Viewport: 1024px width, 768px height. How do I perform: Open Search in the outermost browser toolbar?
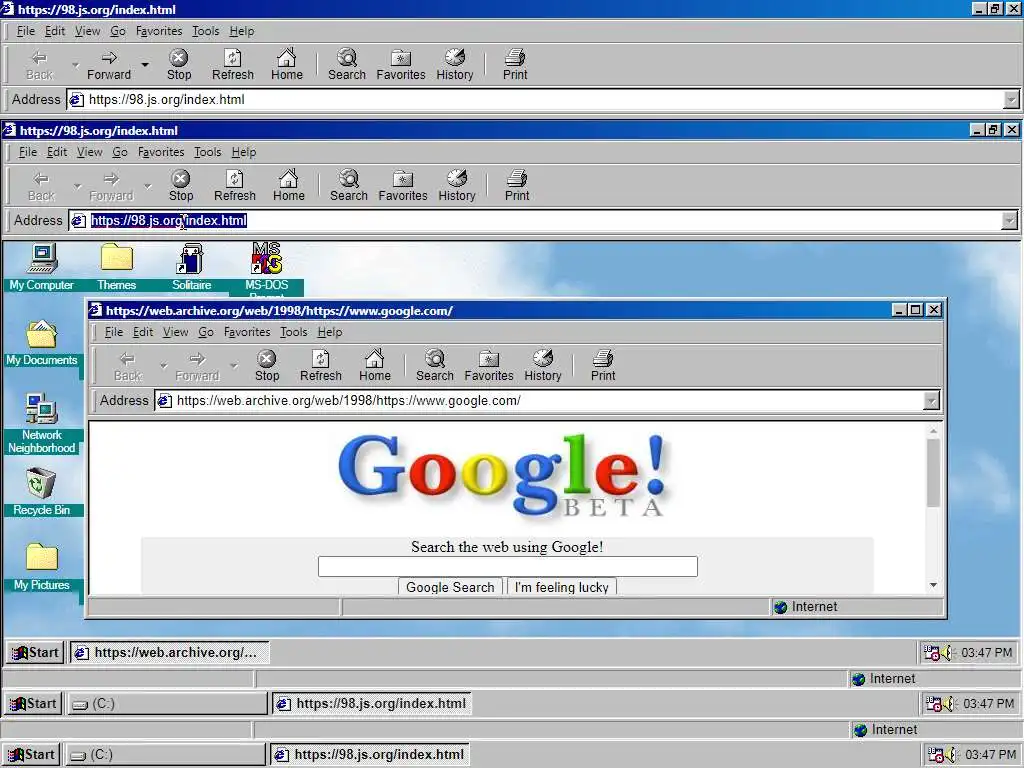pyautogui.click(x=347, y=65)
